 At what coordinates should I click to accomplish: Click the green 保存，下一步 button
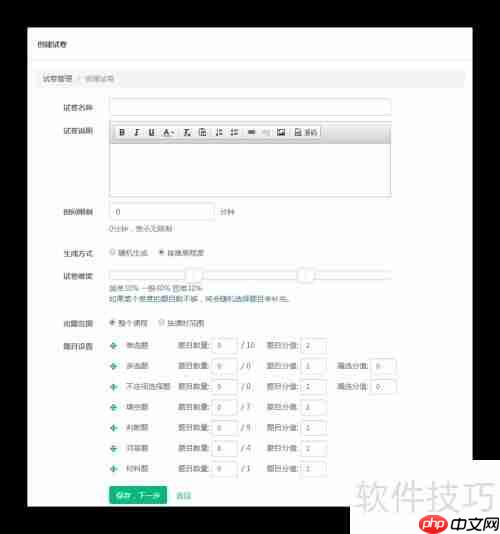(138, 495)
